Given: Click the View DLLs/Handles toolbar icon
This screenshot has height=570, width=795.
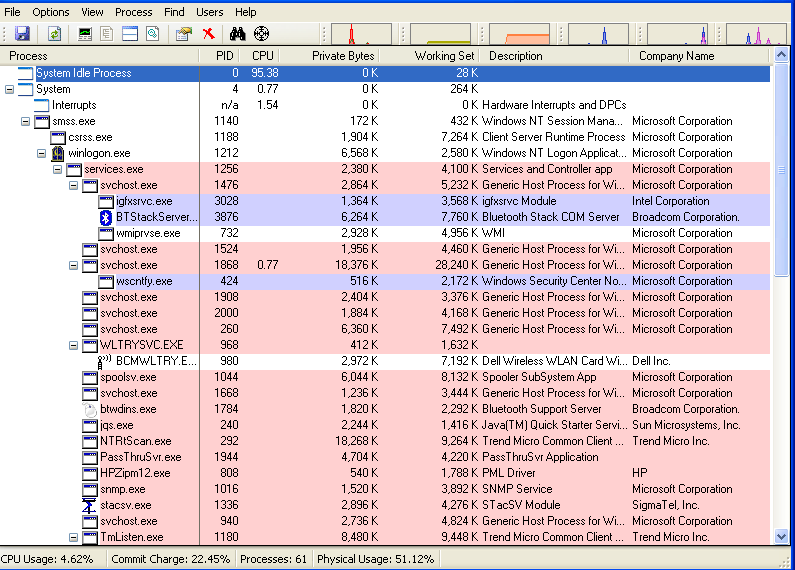Looking at the screenshot, I should (153, 34).
